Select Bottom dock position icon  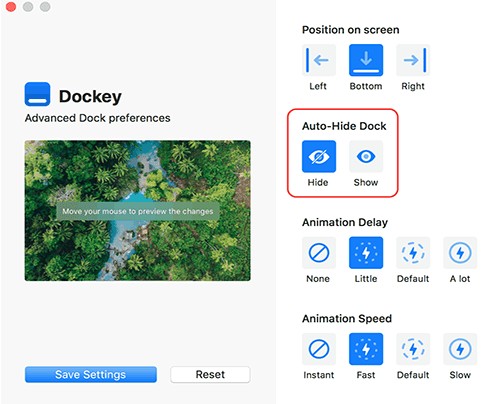(x=366, y=60)
